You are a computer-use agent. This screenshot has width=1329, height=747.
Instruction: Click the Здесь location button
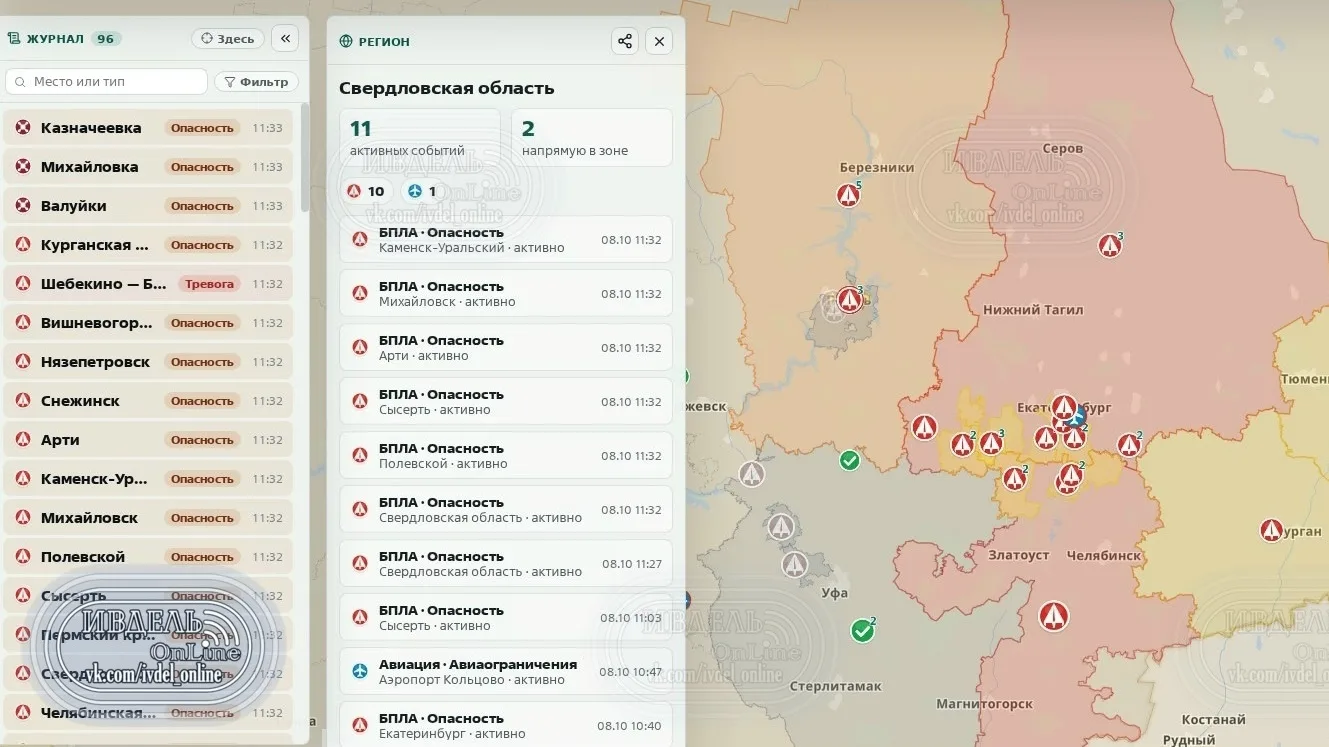228,39
